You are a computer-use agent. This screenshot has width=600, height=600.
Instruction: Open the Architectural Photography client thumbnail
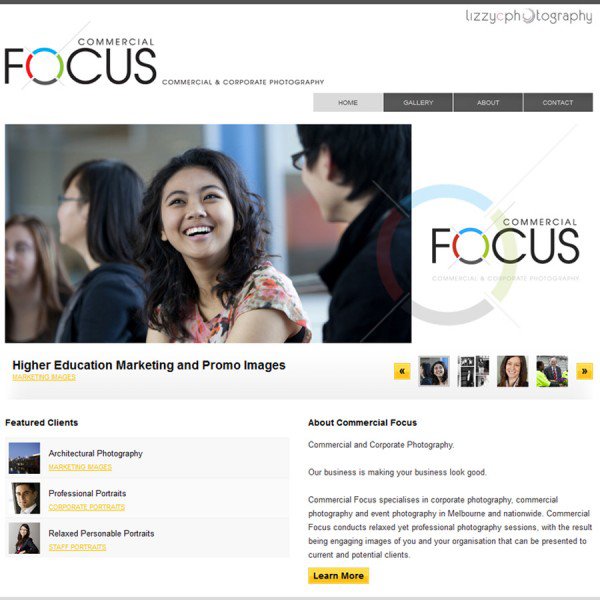pos(24,458)
